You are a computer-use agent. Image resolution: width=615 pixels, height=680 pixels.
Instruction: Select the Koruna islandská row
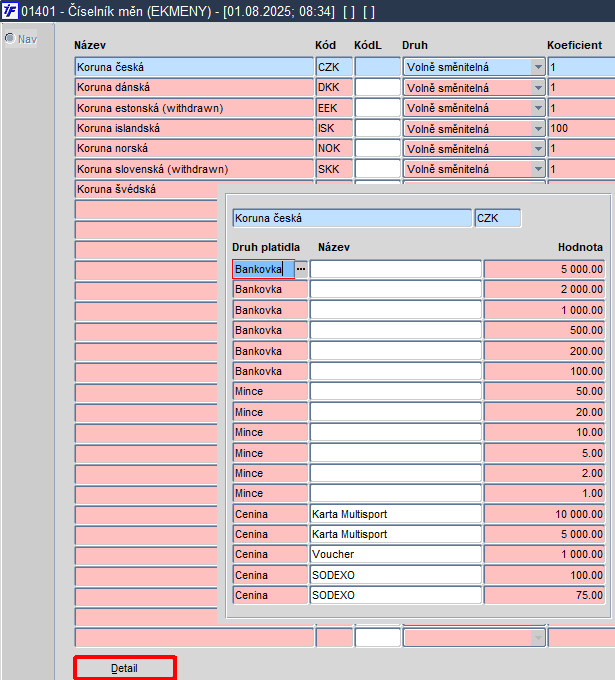pos(194,128)
